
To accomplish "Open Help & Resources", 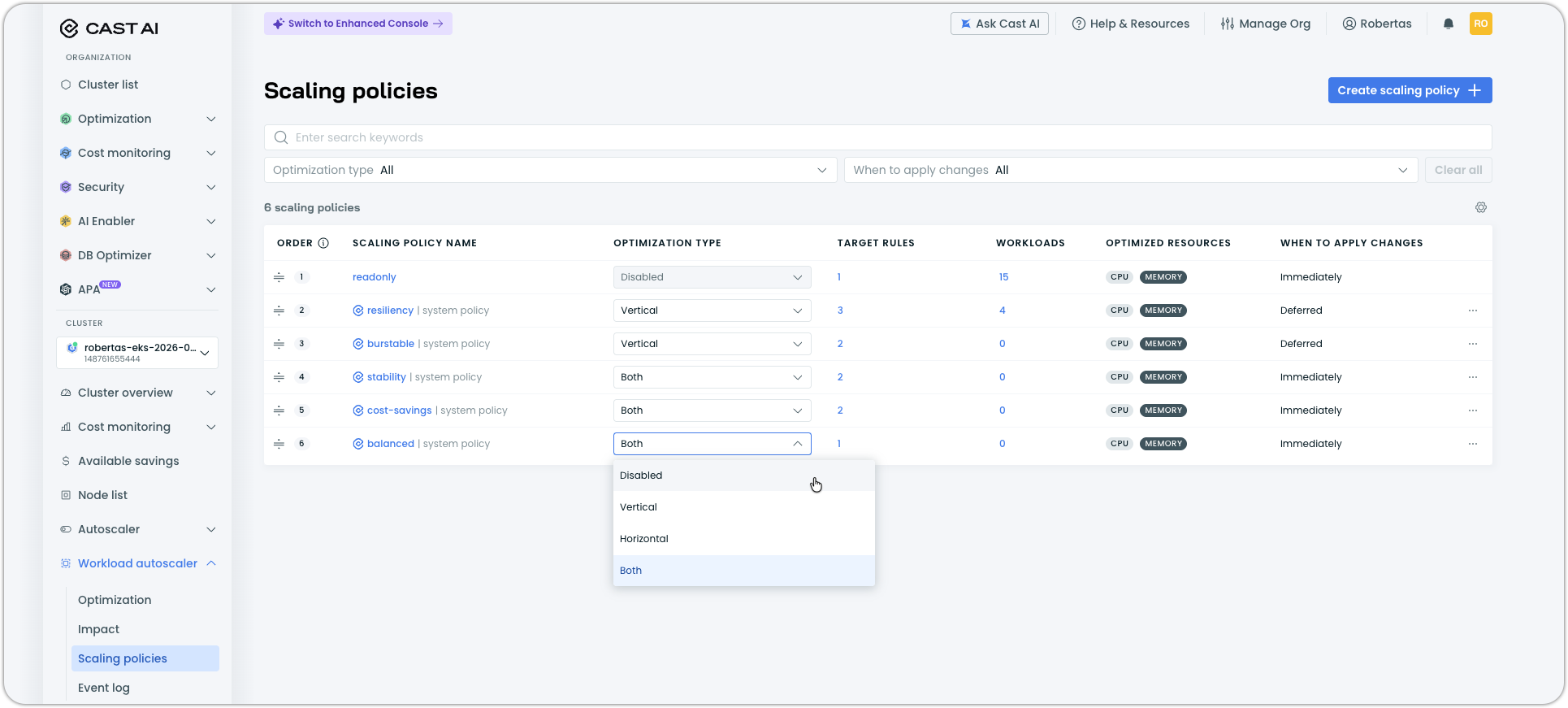I will (1130, 24).
